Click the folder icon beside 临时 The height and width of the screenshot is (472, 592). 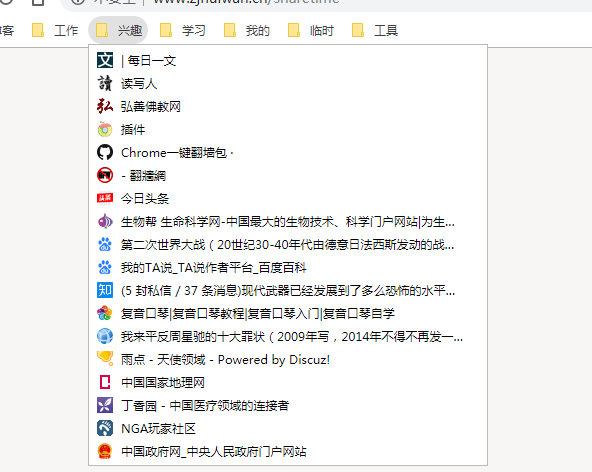tap(294, 30)
